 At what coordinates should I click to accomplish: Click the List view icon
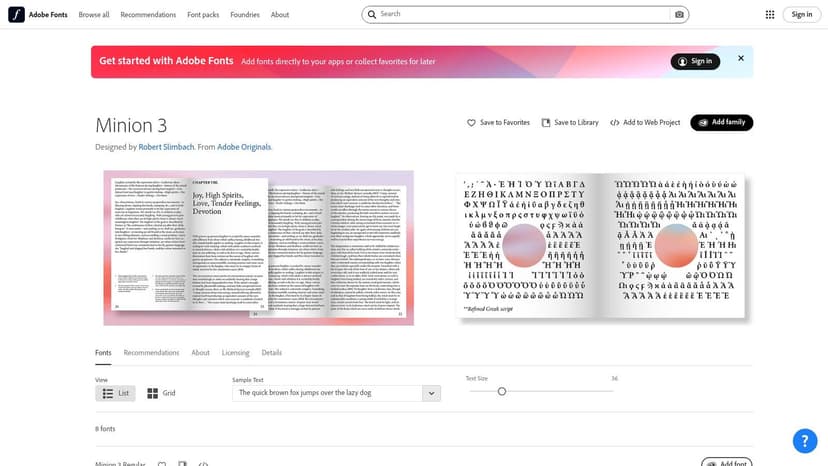pyautogui.click(x=108, y=393)
